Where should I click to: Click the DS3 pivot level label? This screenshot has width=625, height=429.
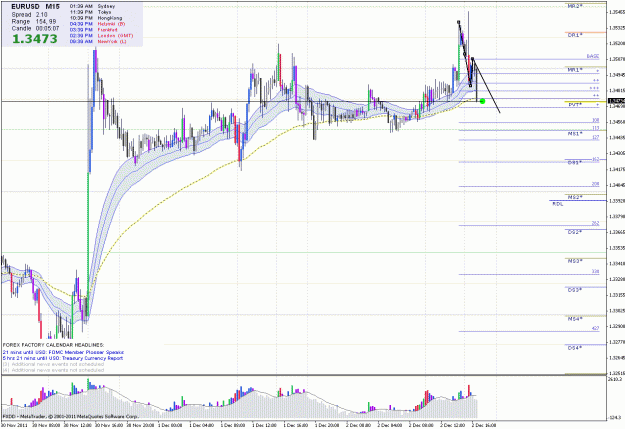(x=575, y=290)
